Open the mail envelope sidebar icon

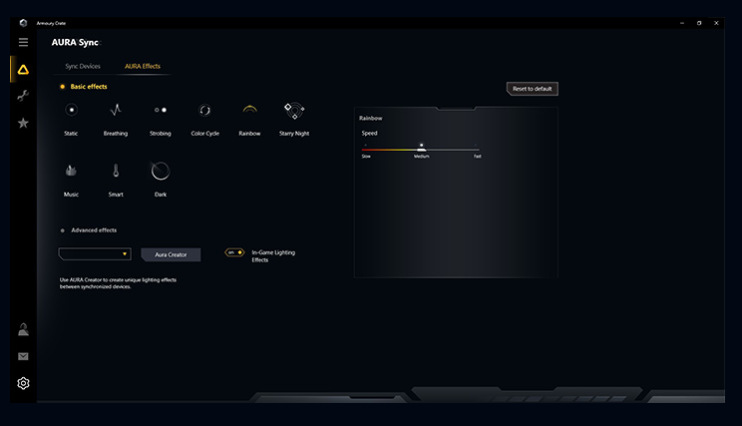[23, 356]
